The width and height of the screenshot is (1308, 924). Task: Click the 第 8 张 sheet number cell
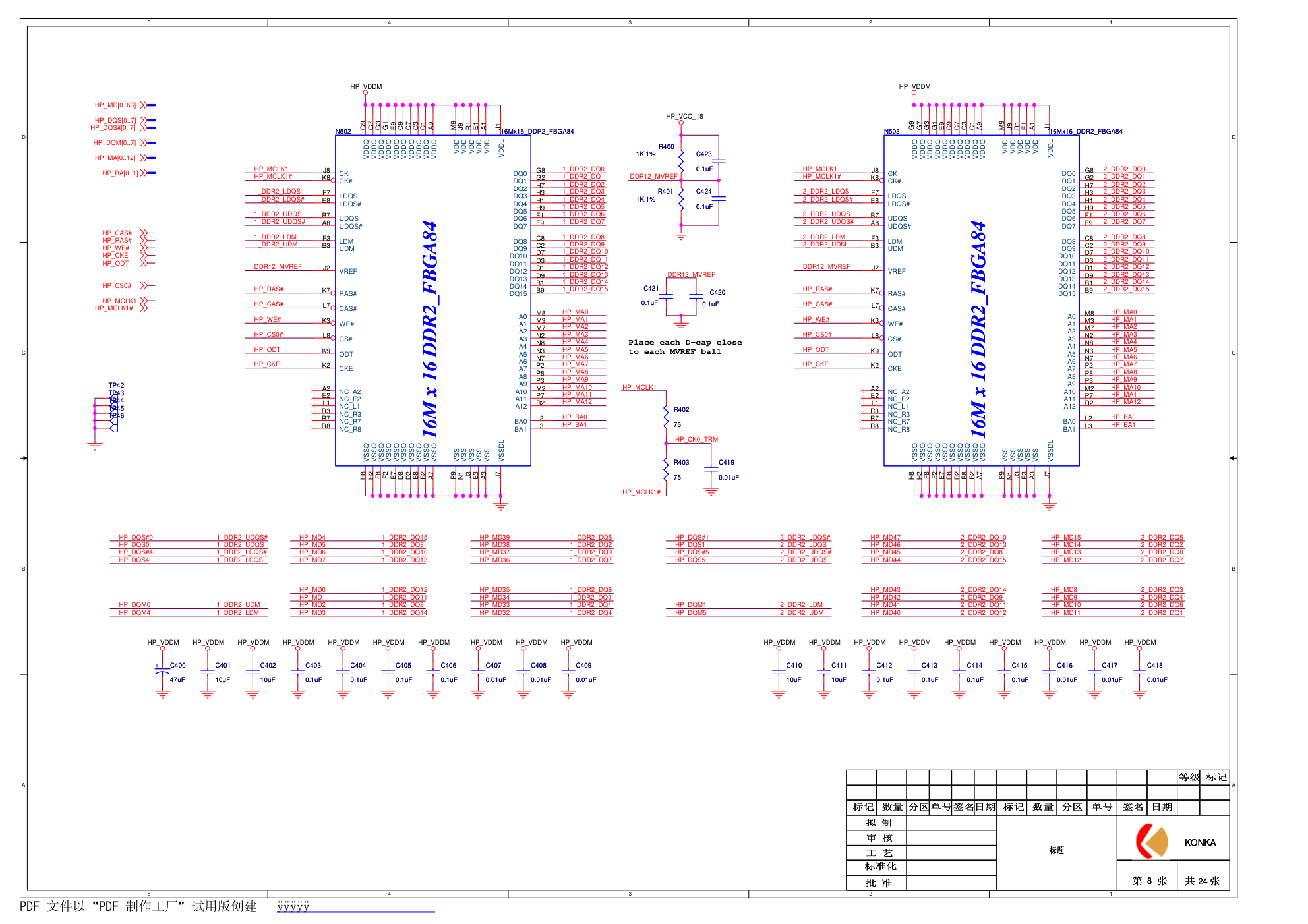(x=1150, y=881)
